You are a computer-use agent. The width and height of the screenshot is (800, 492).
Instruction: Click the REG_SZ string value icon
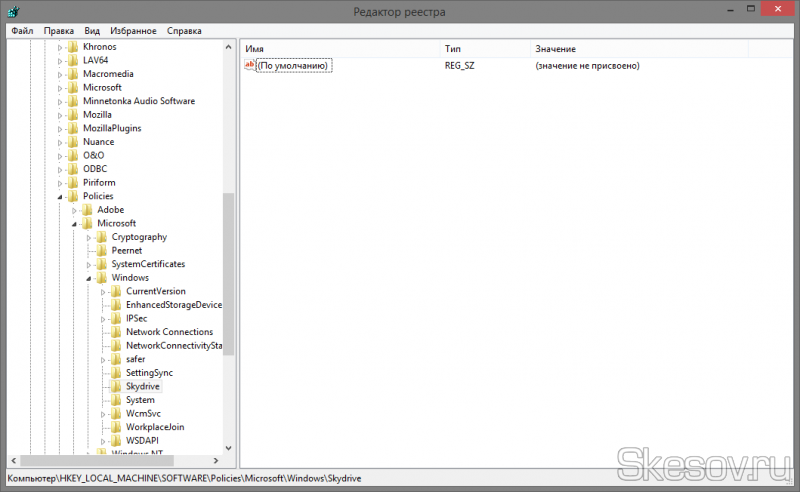click(x=250, y=65)
